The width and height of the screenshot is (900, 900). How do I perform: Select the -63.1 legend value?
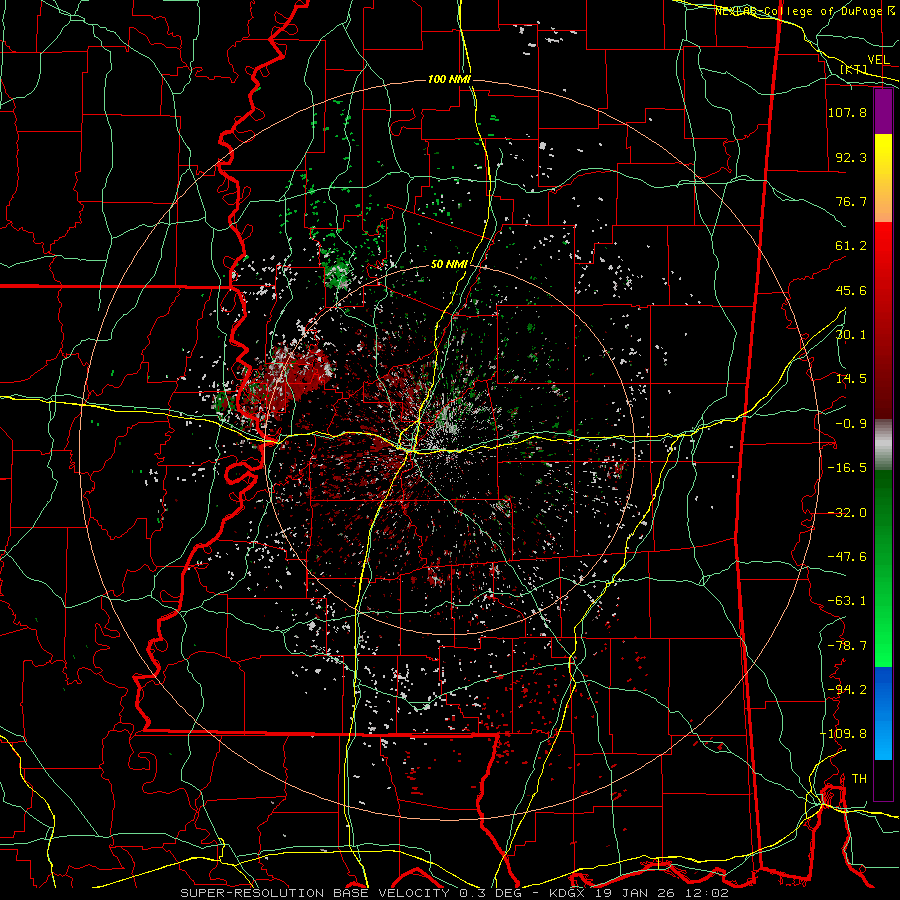click(x=847, y=601)
